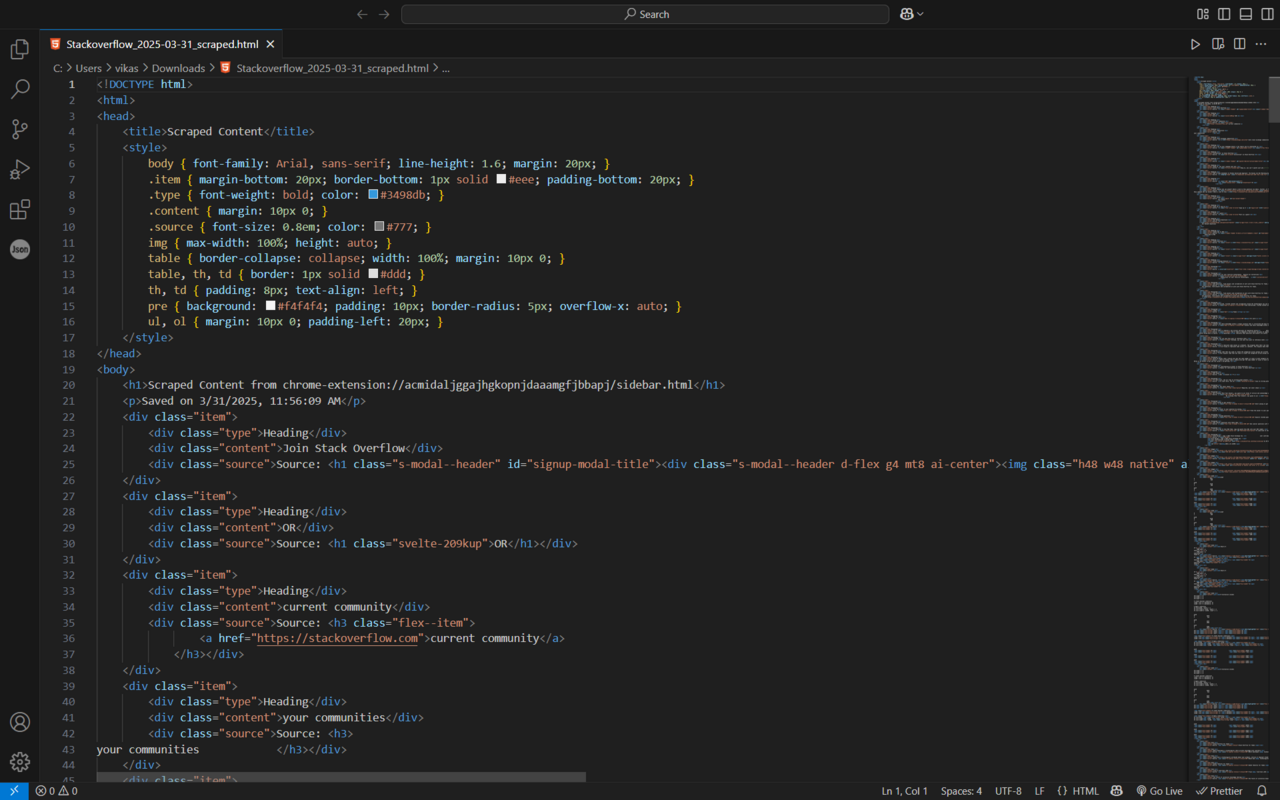Screen dimensions: 1280x800
Task: Open notifications with the bell icon
Action: [1262, 791]
